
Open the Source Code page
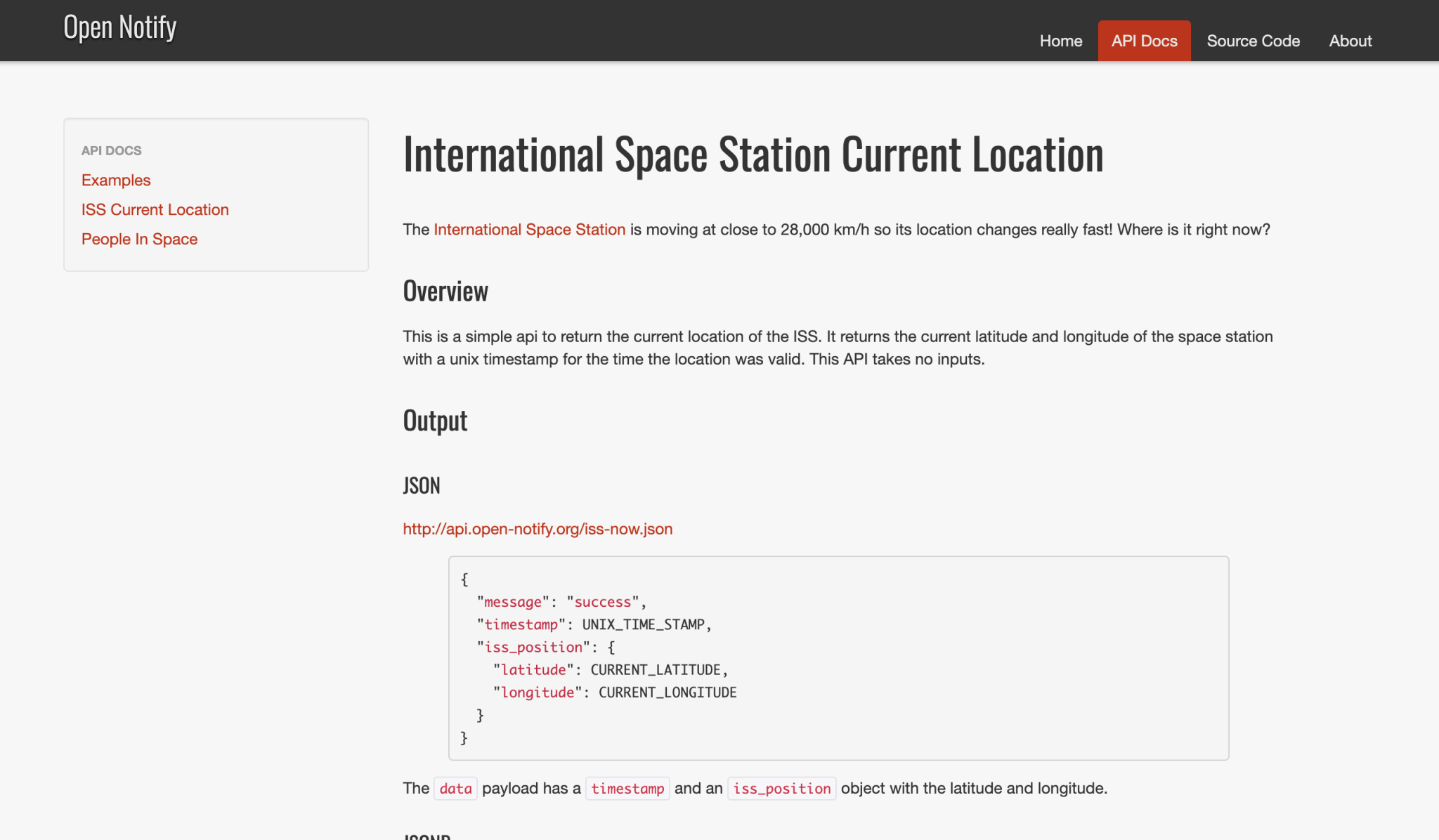click(x=1253, y=41)
